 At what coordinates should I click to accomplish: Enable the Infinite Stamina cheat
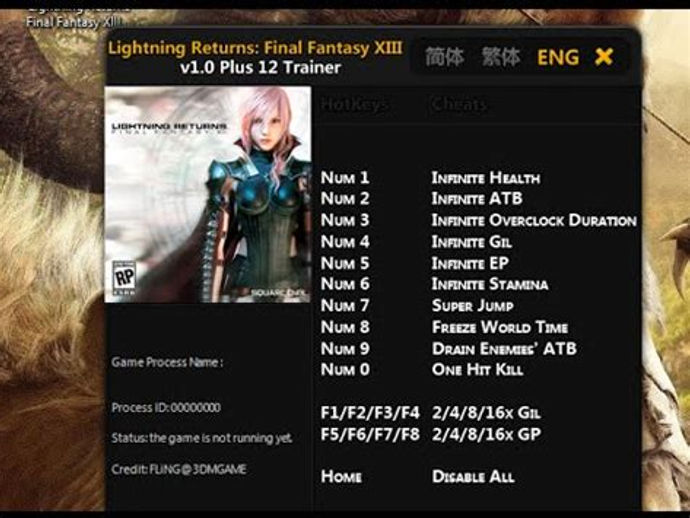tap(490, 284)
